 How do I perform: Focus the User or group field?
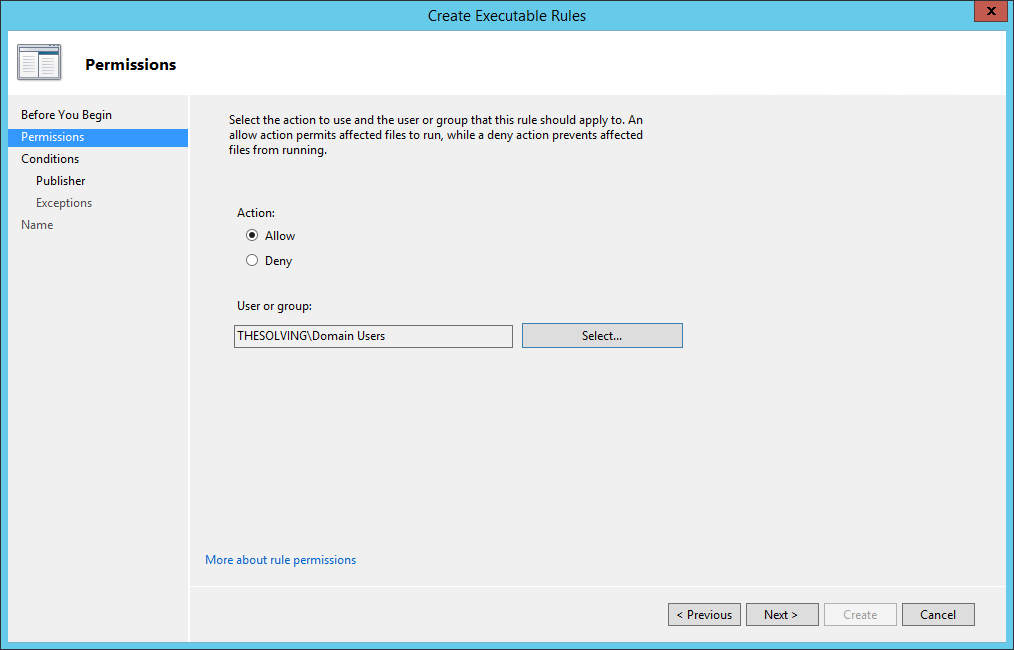(373, 336)
